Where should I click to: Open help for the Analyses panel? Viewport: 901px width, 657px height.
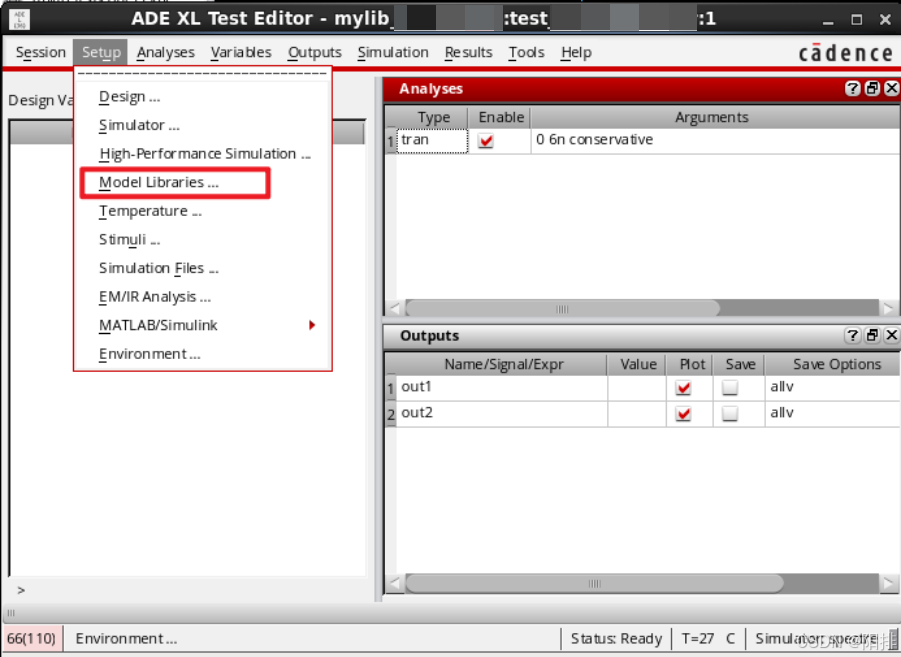pyautogui.click(x=852, y=89)
